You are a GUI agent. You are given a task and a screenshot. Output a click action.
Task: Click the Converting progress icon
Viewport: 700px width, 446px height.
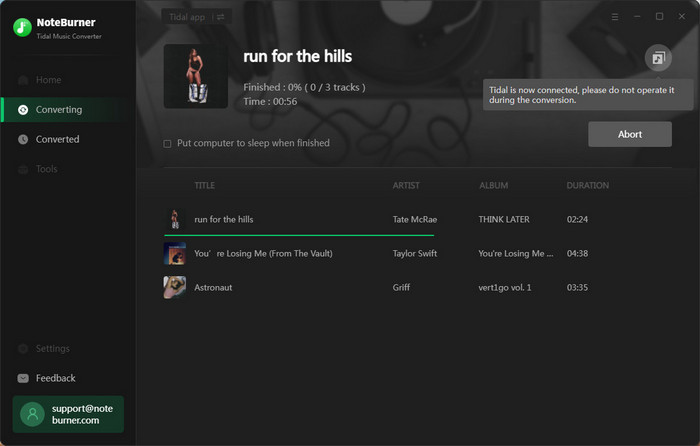click(x=23, y=110)
